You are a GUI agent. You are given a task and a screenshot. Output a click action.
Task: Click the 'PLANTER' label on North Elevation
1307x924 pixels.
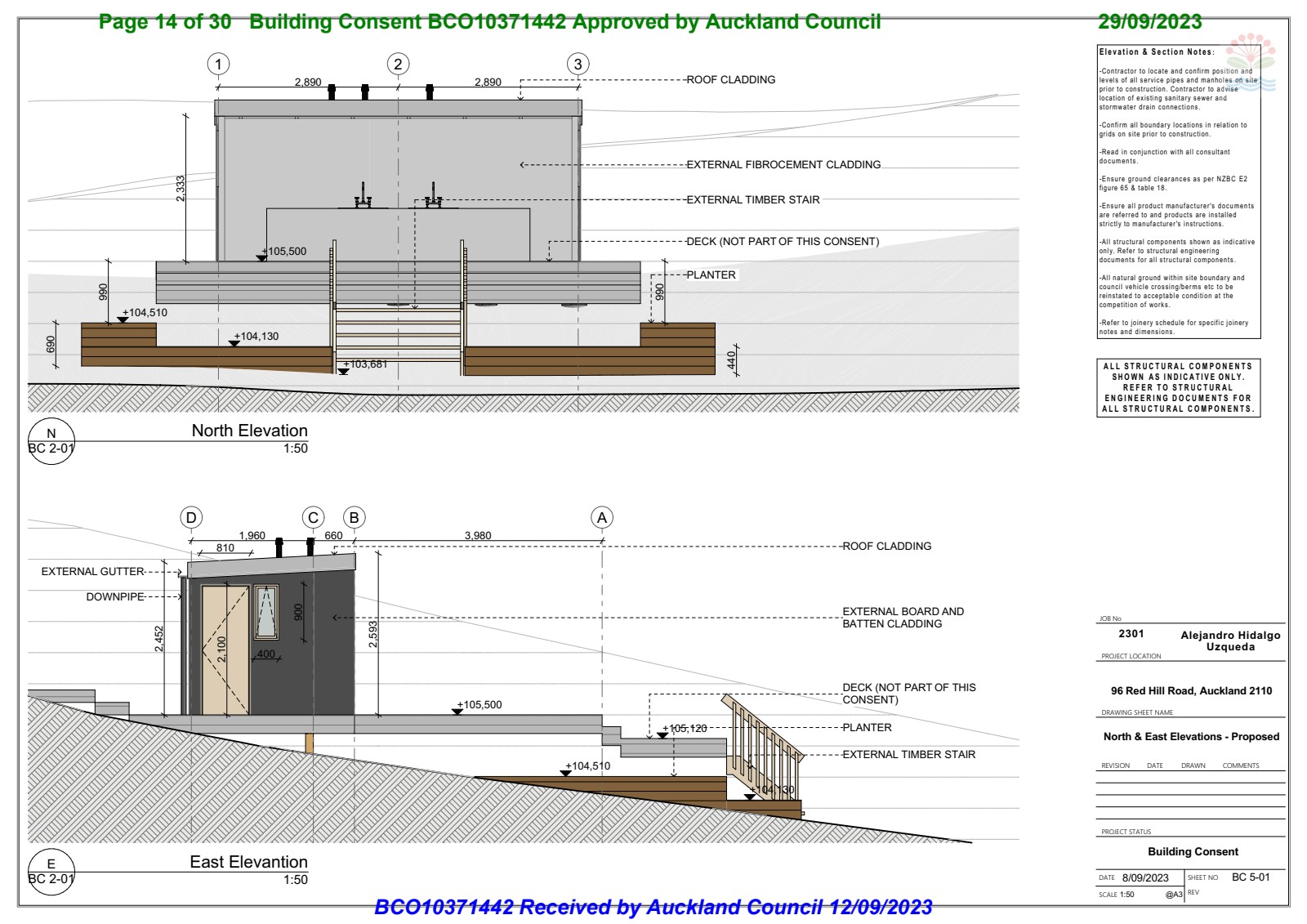click(x=711, y=275)
